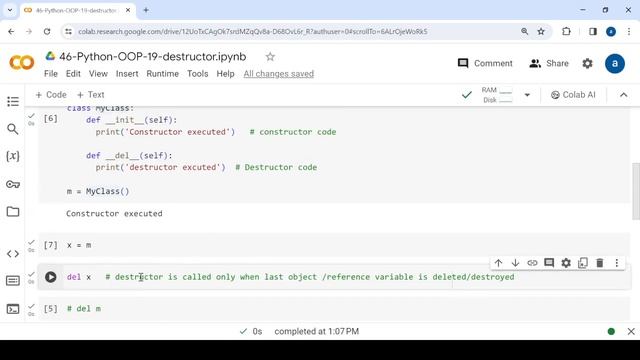Open Chrome three-dot menu
This screenshot has height=360, width=640.
[x=629, y=31]
